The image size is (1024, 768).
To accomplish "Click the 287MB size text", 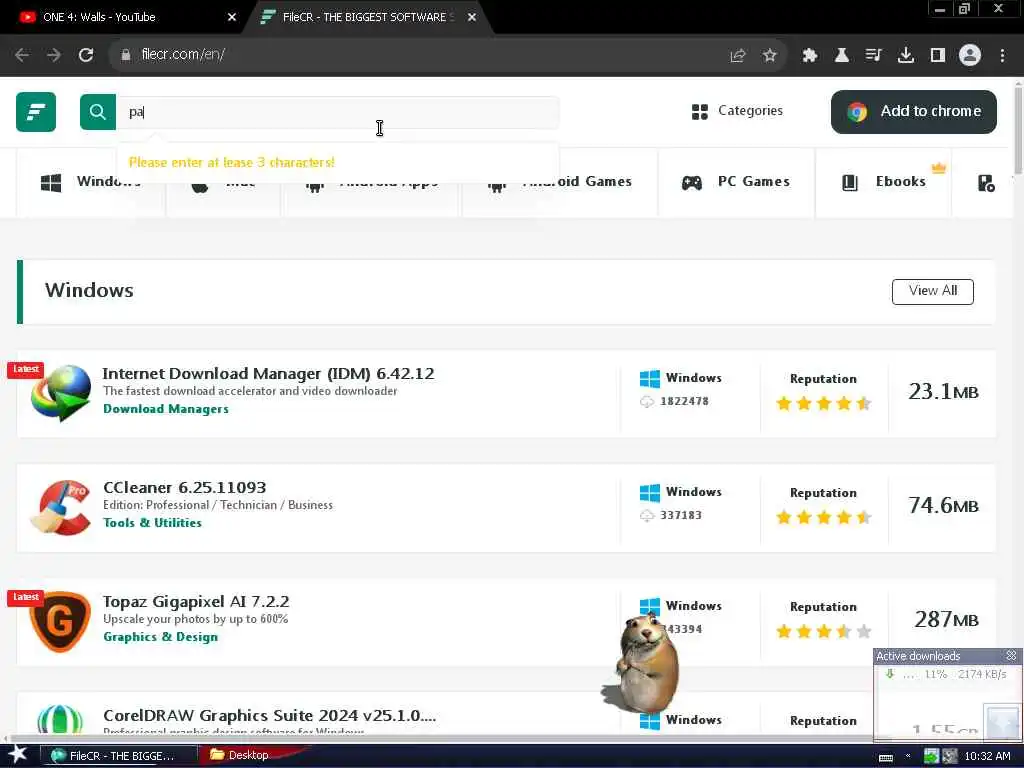I will 946,620.
